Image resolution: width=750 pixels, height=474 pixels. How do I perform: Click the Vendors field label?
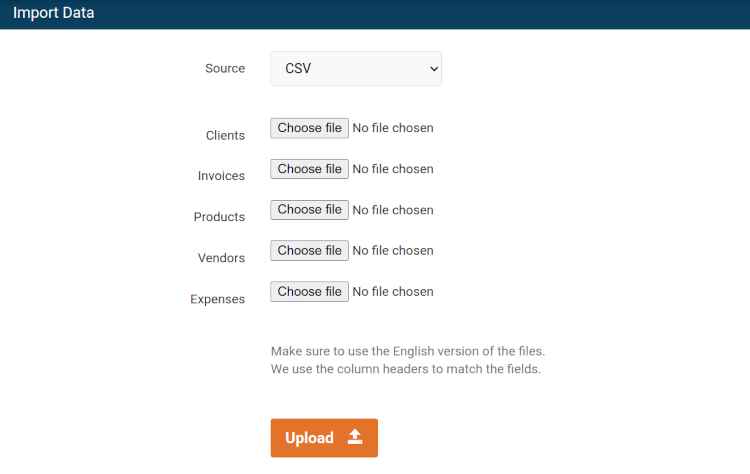(221, 258)
